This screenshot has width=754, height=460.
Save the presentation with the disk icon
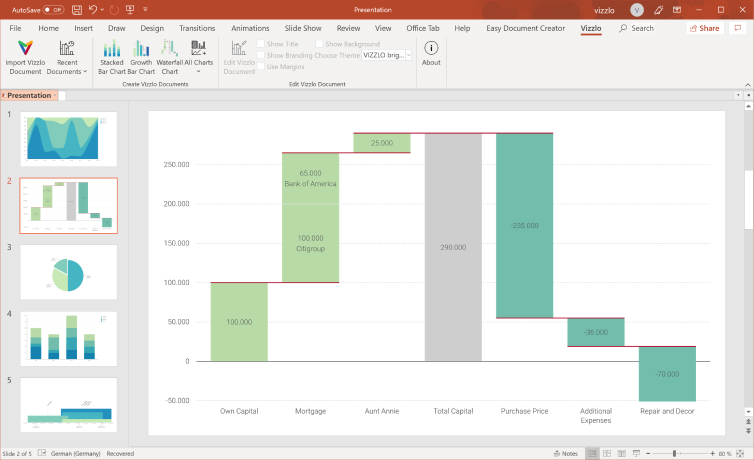pos(76,10)
